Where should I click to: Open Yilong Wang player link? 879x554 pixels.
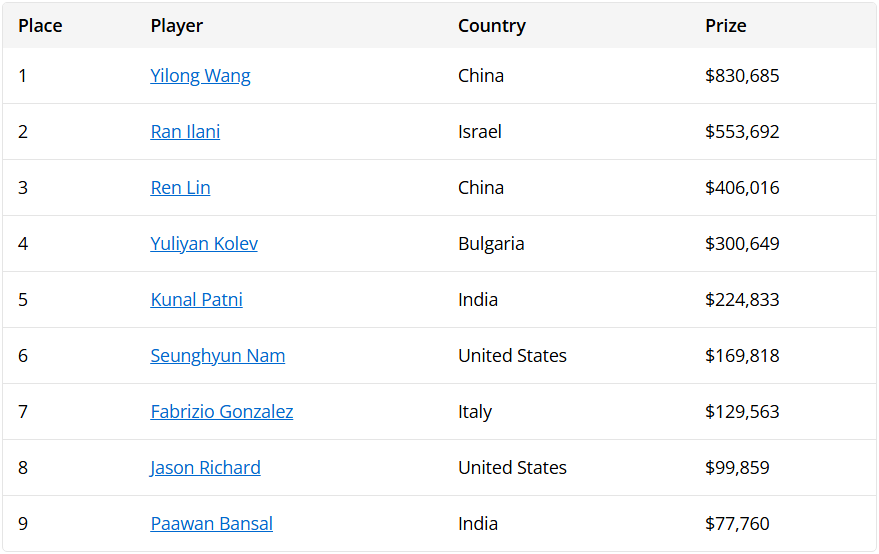[x=200, y=76]
